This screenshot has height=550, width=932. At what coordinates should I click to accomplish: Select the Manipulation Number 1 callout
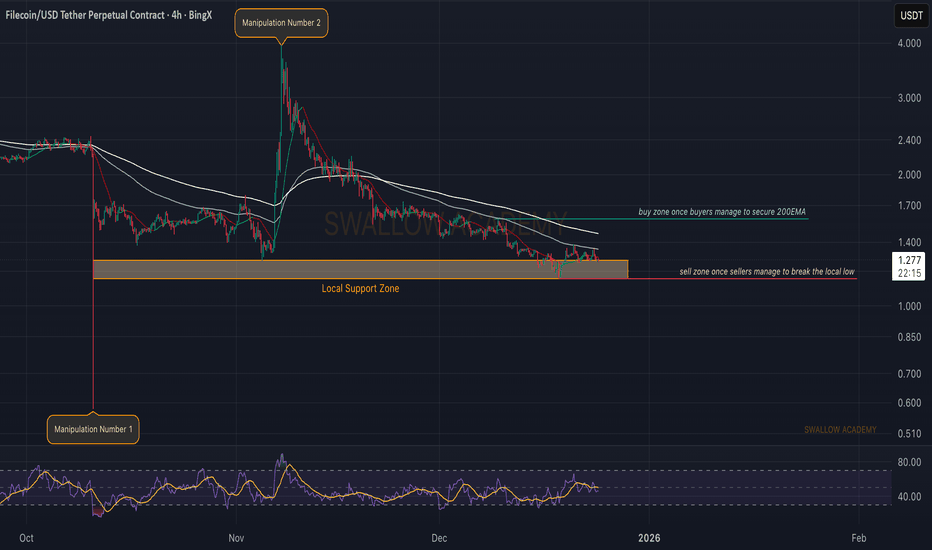coord(93,429)
